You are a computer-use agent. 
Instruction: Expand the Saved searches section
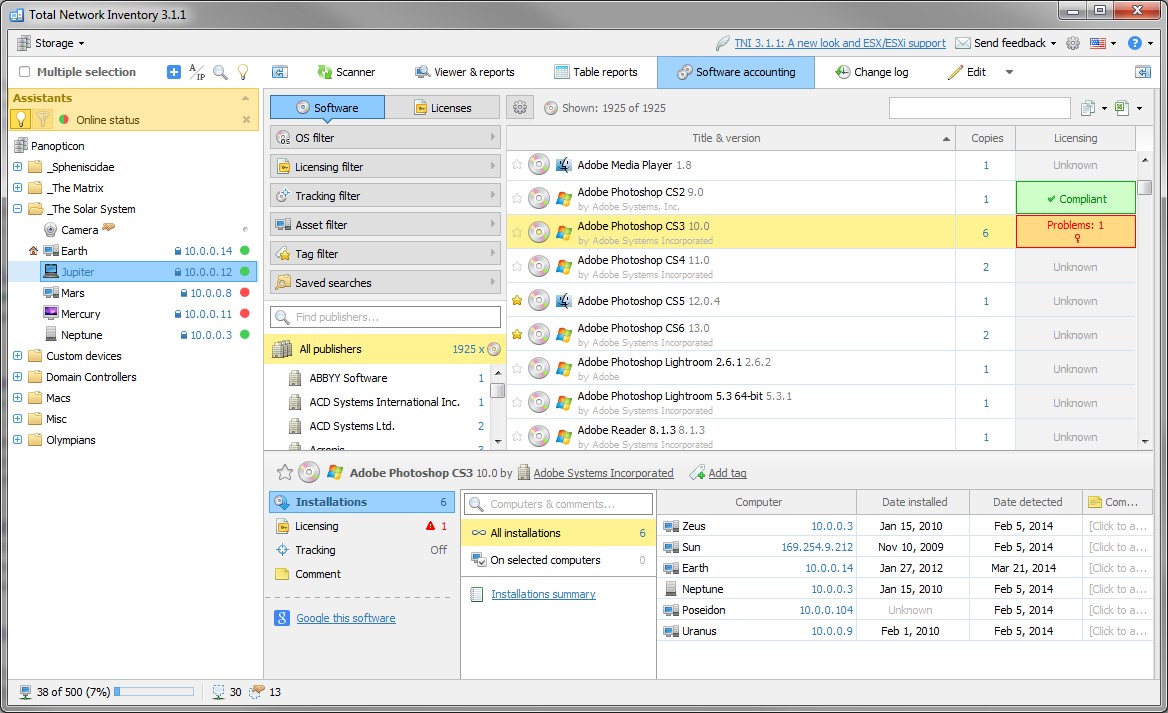385,282
